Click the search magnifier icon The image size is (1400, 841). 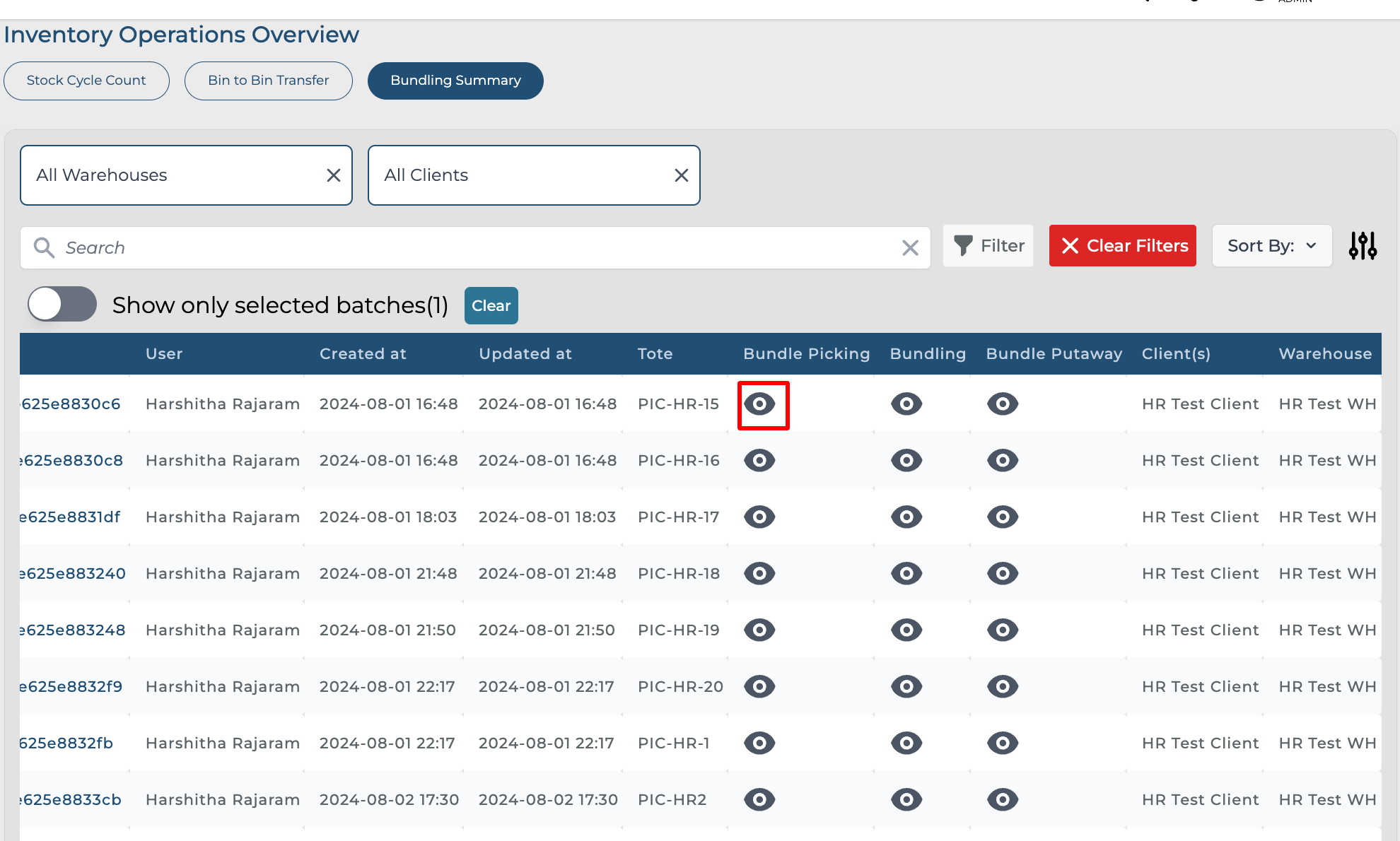[45, 247]
